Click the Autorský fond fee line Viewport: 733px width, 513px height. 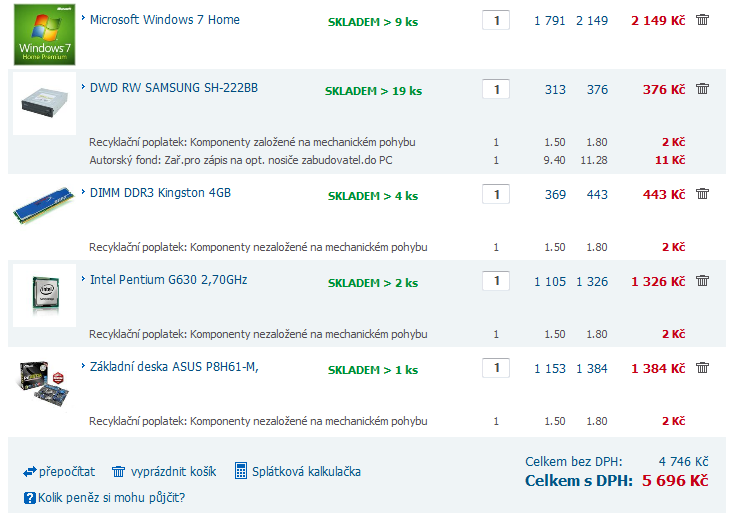coord(241,160)
